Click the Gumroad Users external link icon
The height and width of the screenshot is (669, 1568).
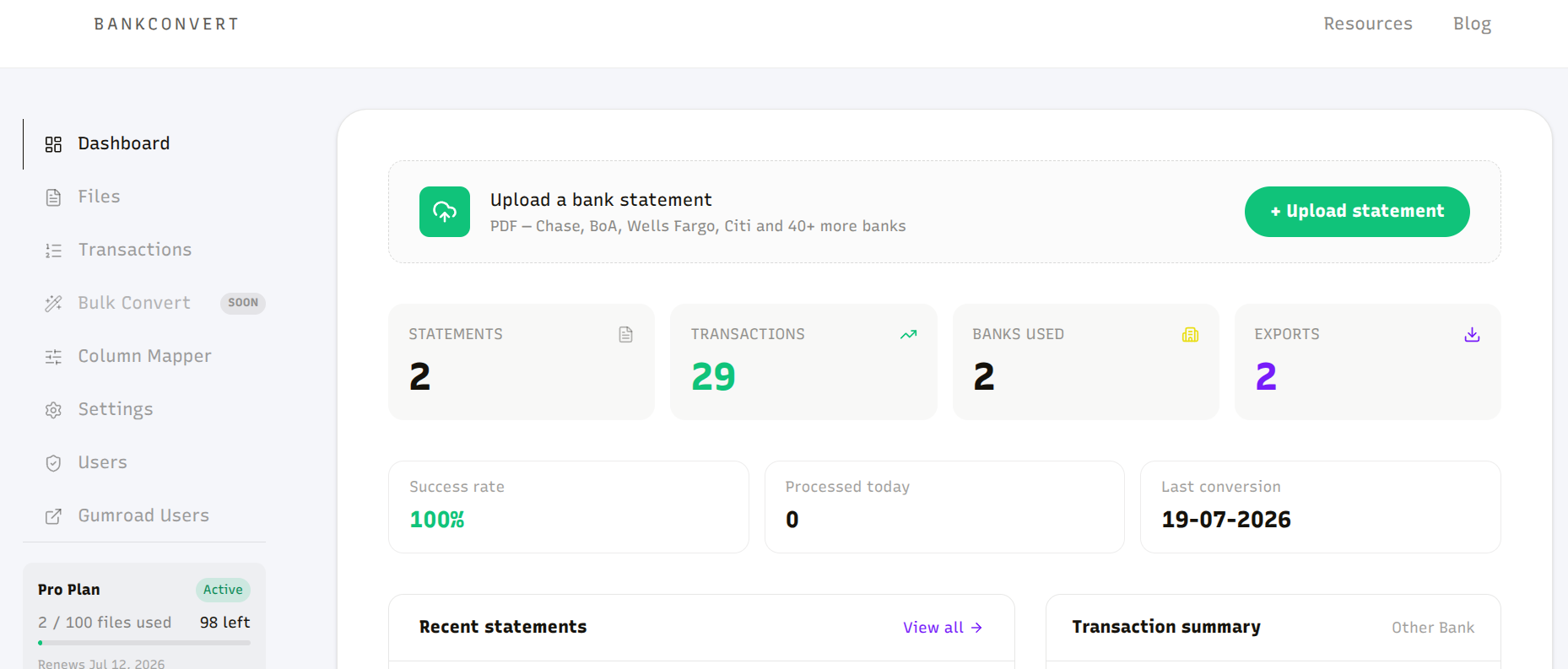tap(53, 516)
